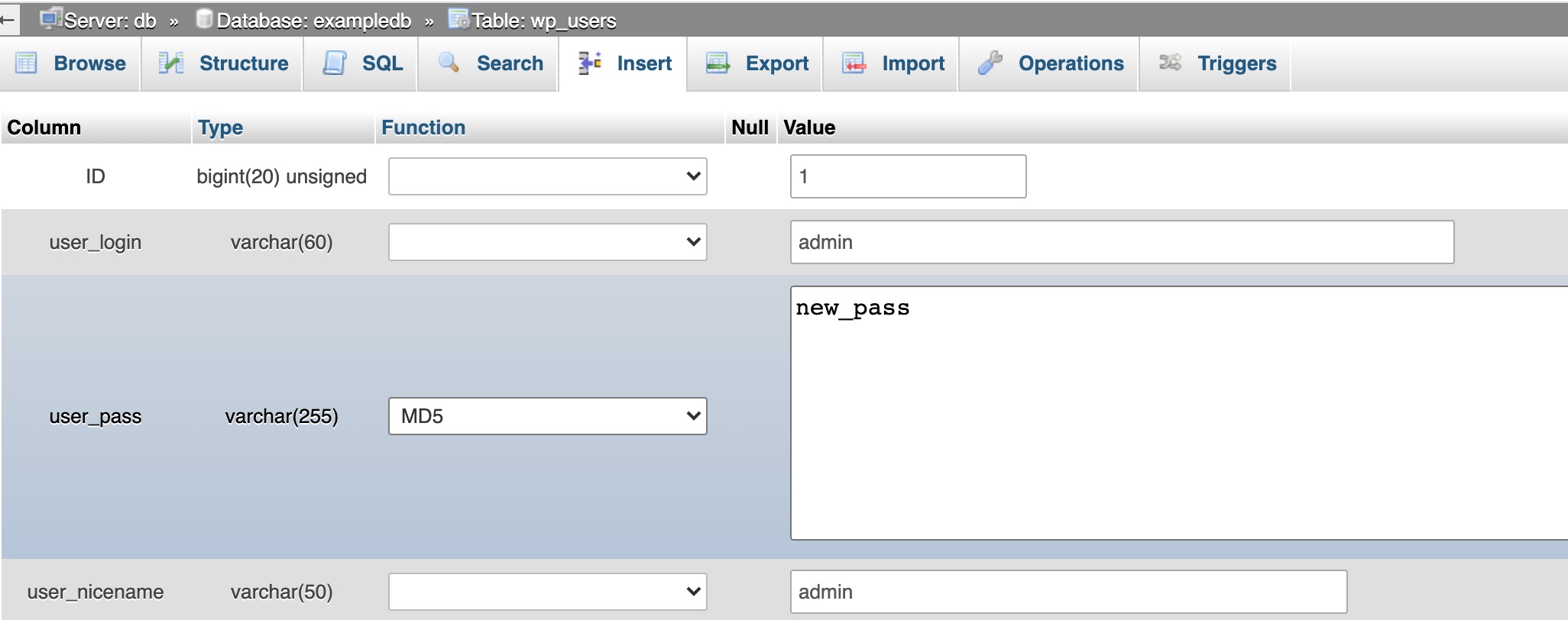Viewport: 1568px width, 620px height.
Task: Click the Search tab magnifier icon
Action: tap(448, 63)
